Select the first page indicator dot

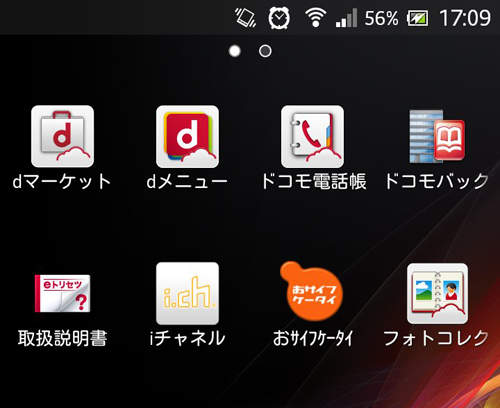[x=235, y=51]
